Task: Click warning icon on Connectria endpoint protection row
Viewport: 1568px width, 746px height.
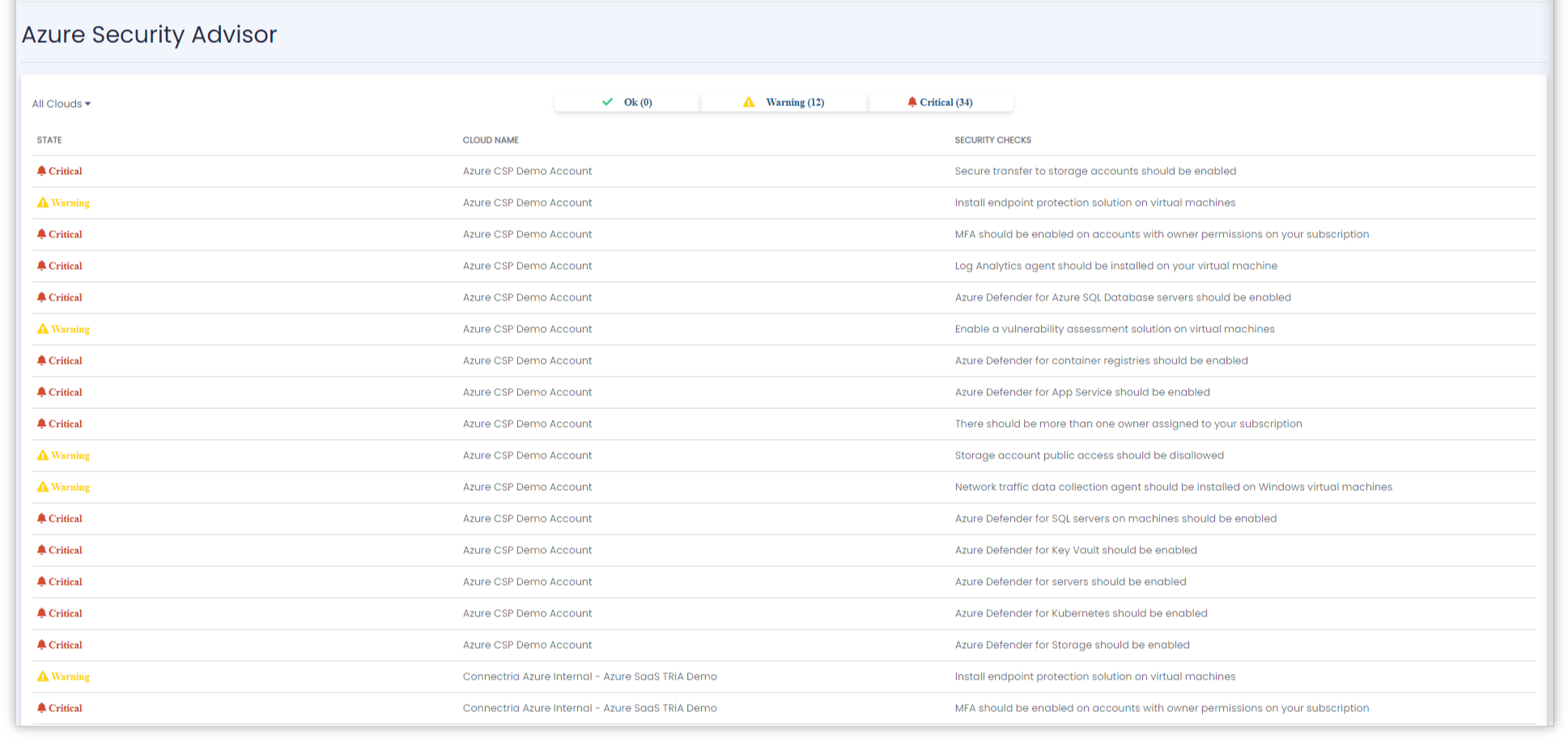Action: [x=43, y=676]
